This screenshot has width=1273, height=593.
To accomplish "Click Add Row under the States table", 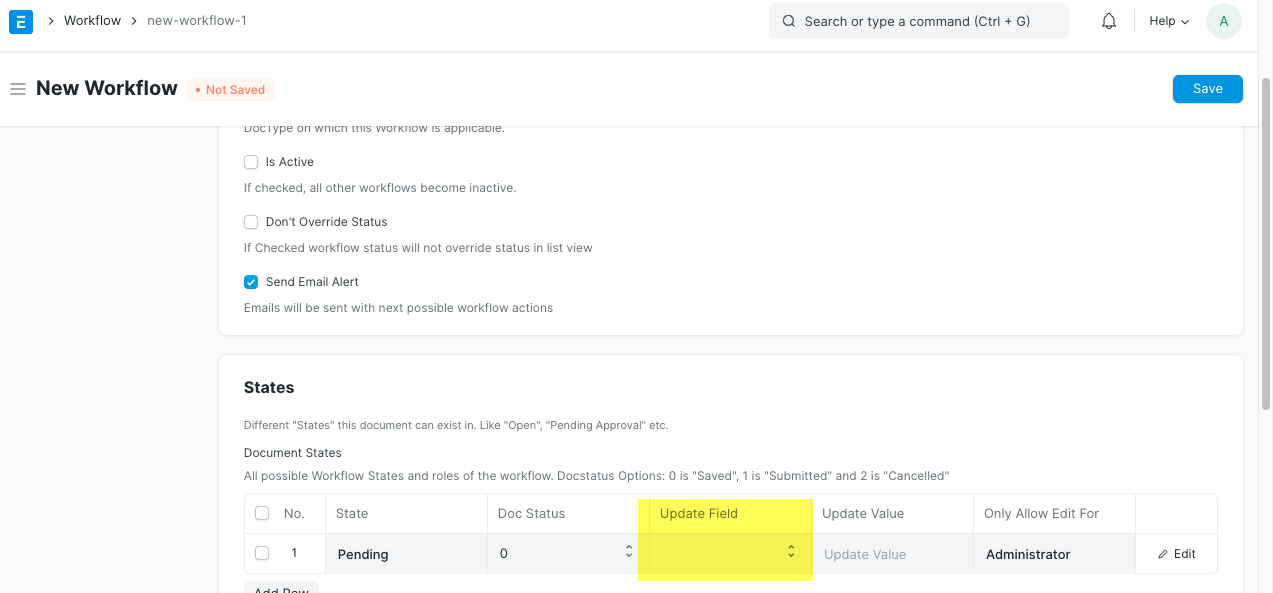I will [281, 589].
